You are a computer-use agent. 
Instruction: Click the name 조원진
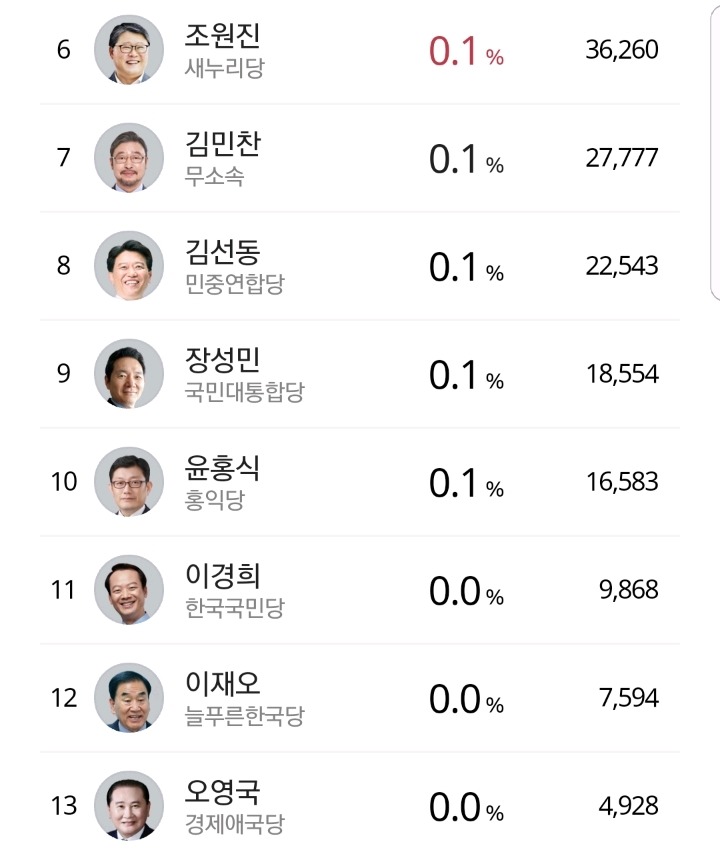(x=223, y=35)
